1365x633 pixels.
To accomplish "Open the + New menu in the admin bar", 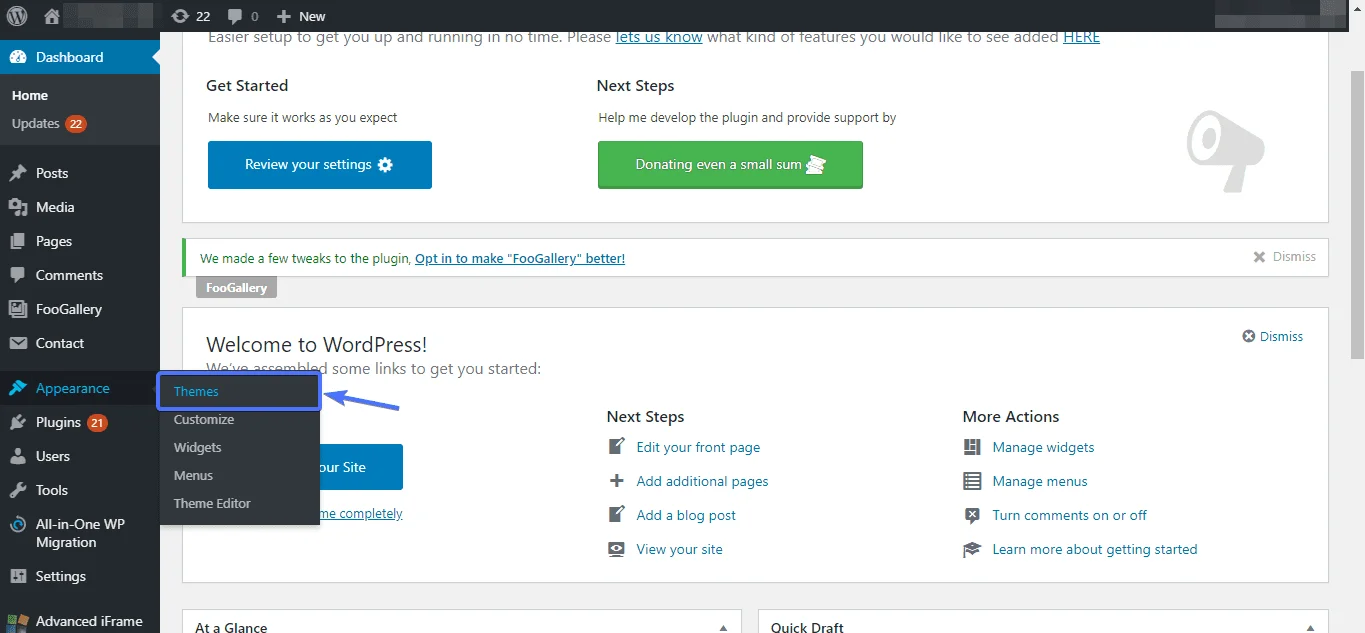I will pos(299,15).
